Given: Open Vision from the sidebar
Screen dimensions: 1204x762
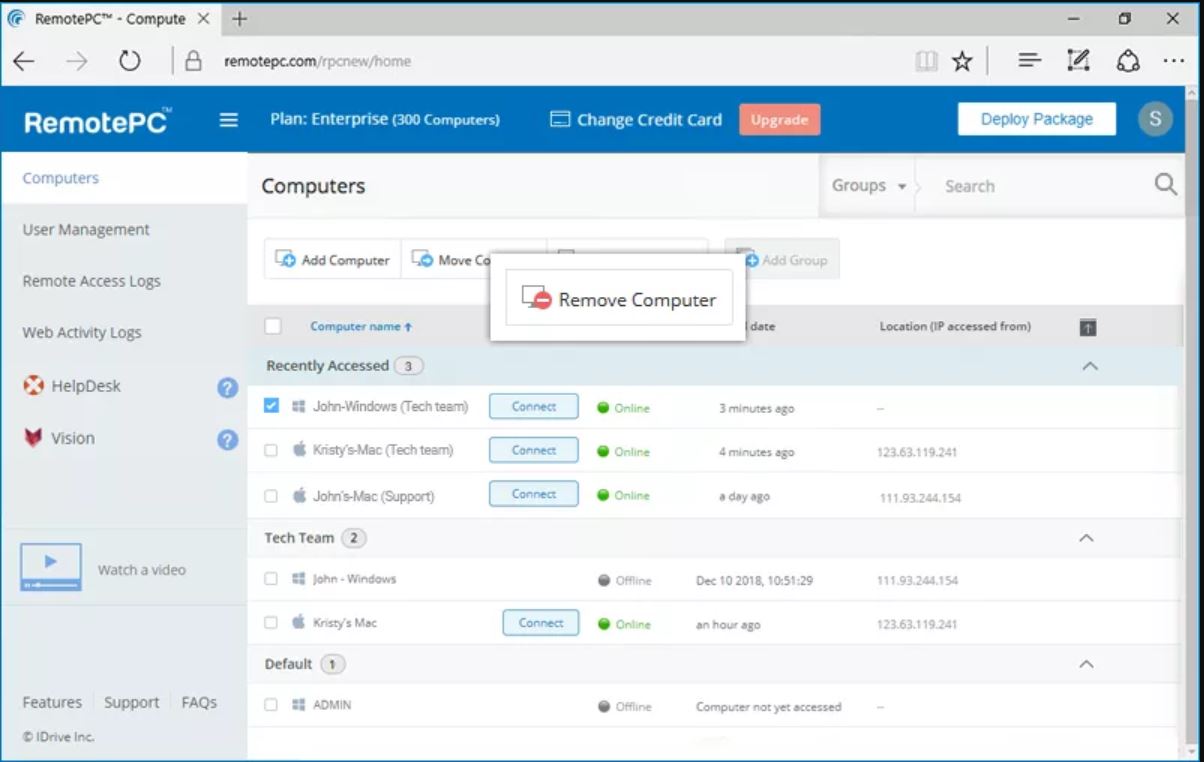Looking at the screenshot, I should pos(59,438).
